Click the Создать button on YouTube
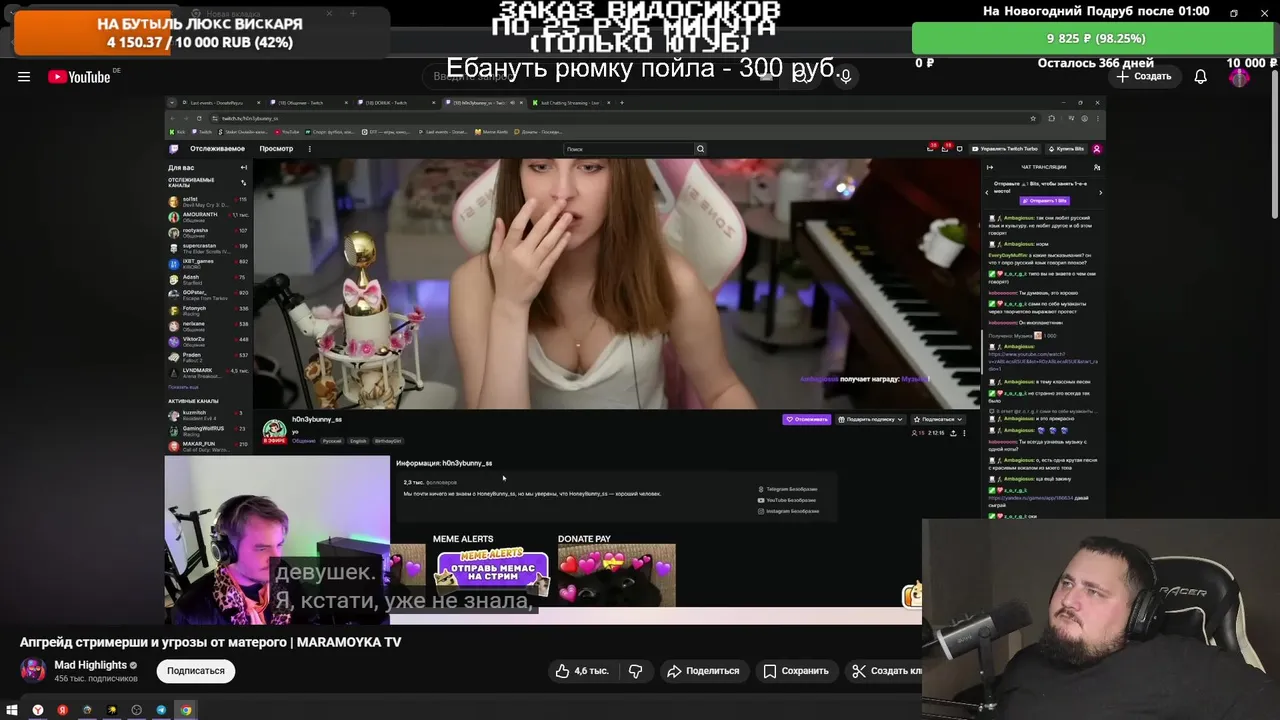The height and width of the screenshot is (720, 1280). point(1144,77)
